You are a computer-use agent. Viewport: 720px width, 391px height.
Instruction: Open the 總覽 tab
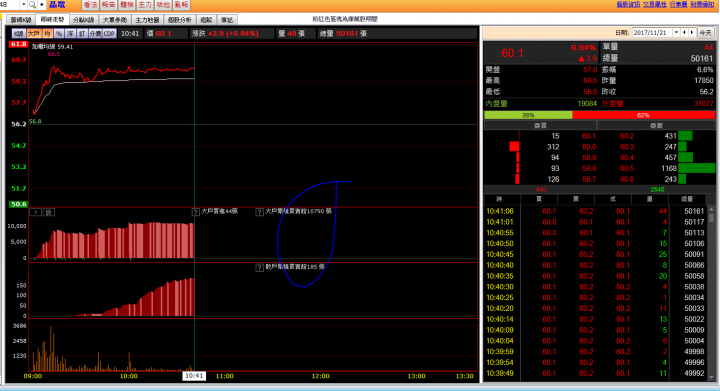click(x=207, y=20)
